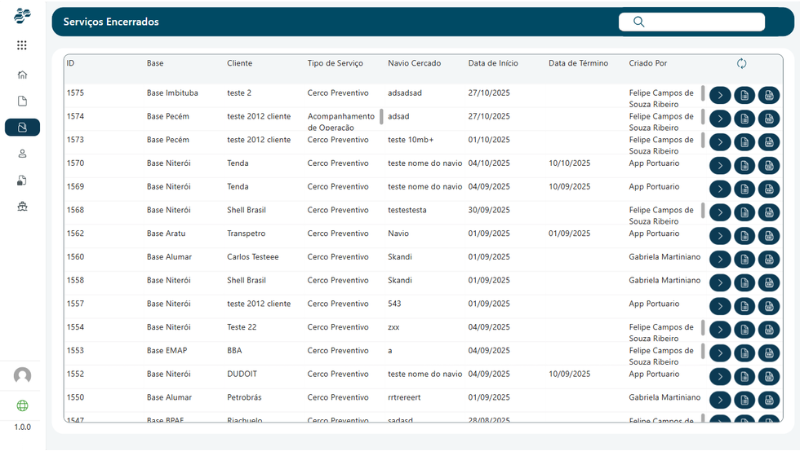
Task: Expand details arrow for service 1557
Action: pyautogui.click(x=720, y=306)
